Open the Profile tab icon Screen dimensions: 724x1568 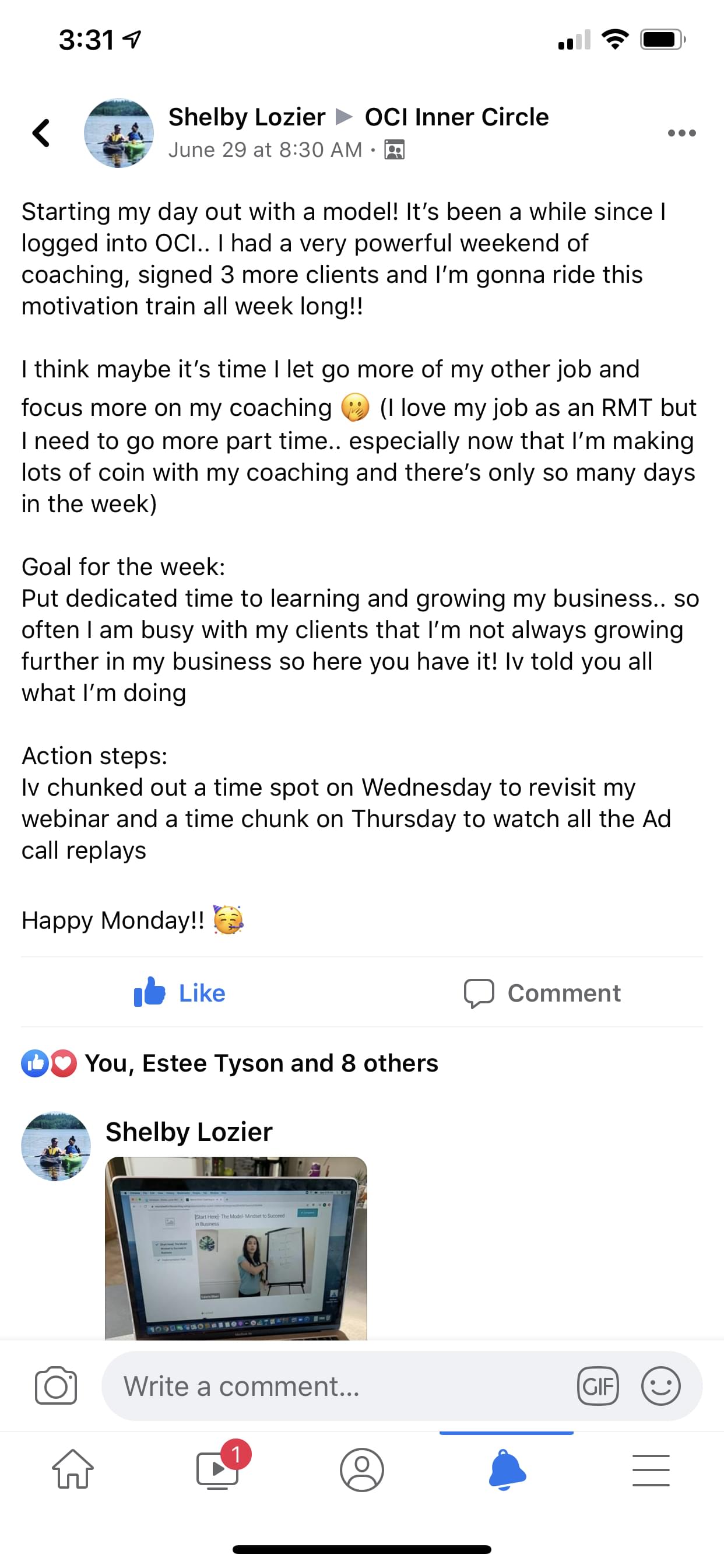tap(362, 1469)
